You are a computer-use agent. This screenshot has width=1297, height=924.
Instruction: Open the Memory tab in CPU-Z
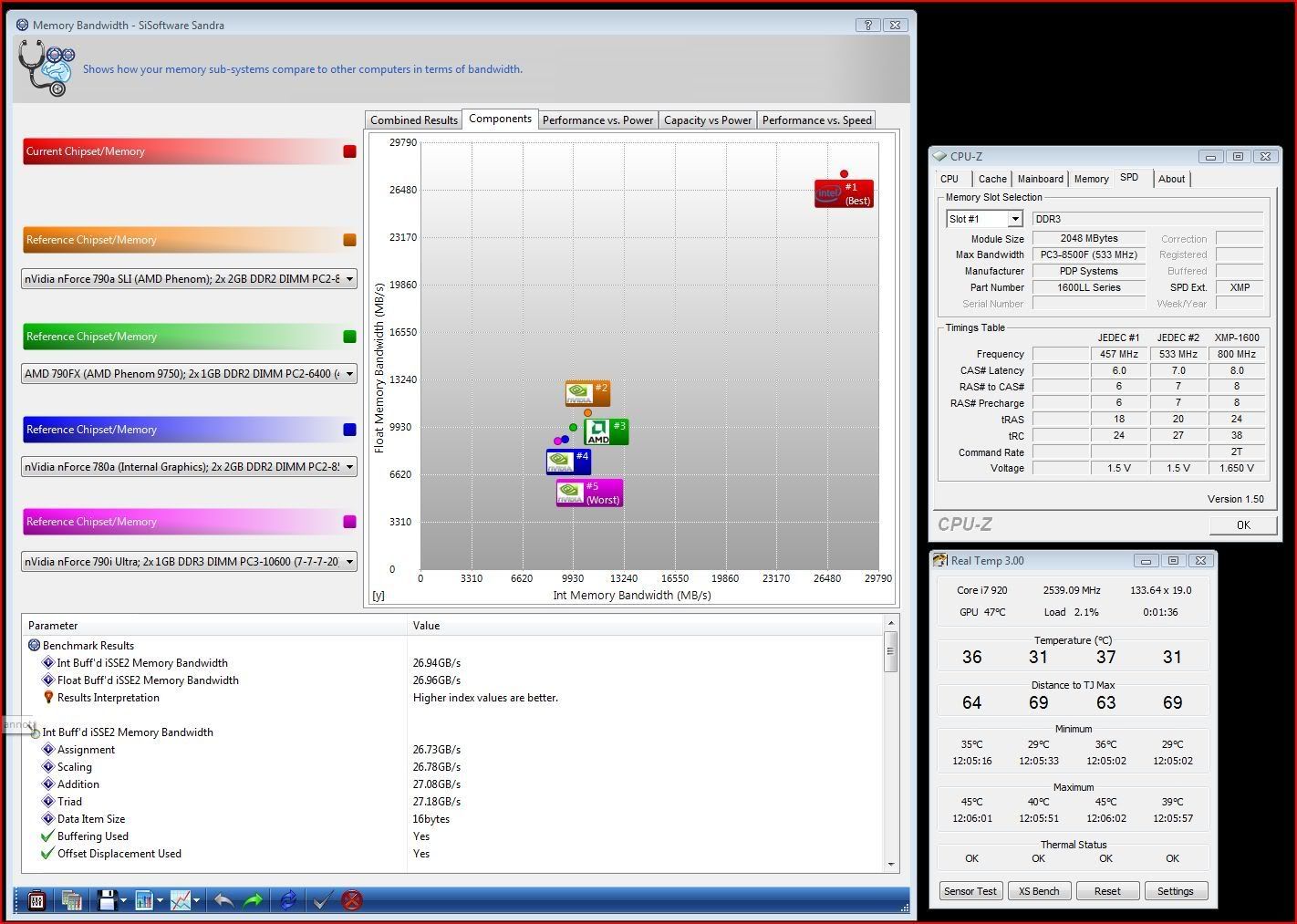1091,180
